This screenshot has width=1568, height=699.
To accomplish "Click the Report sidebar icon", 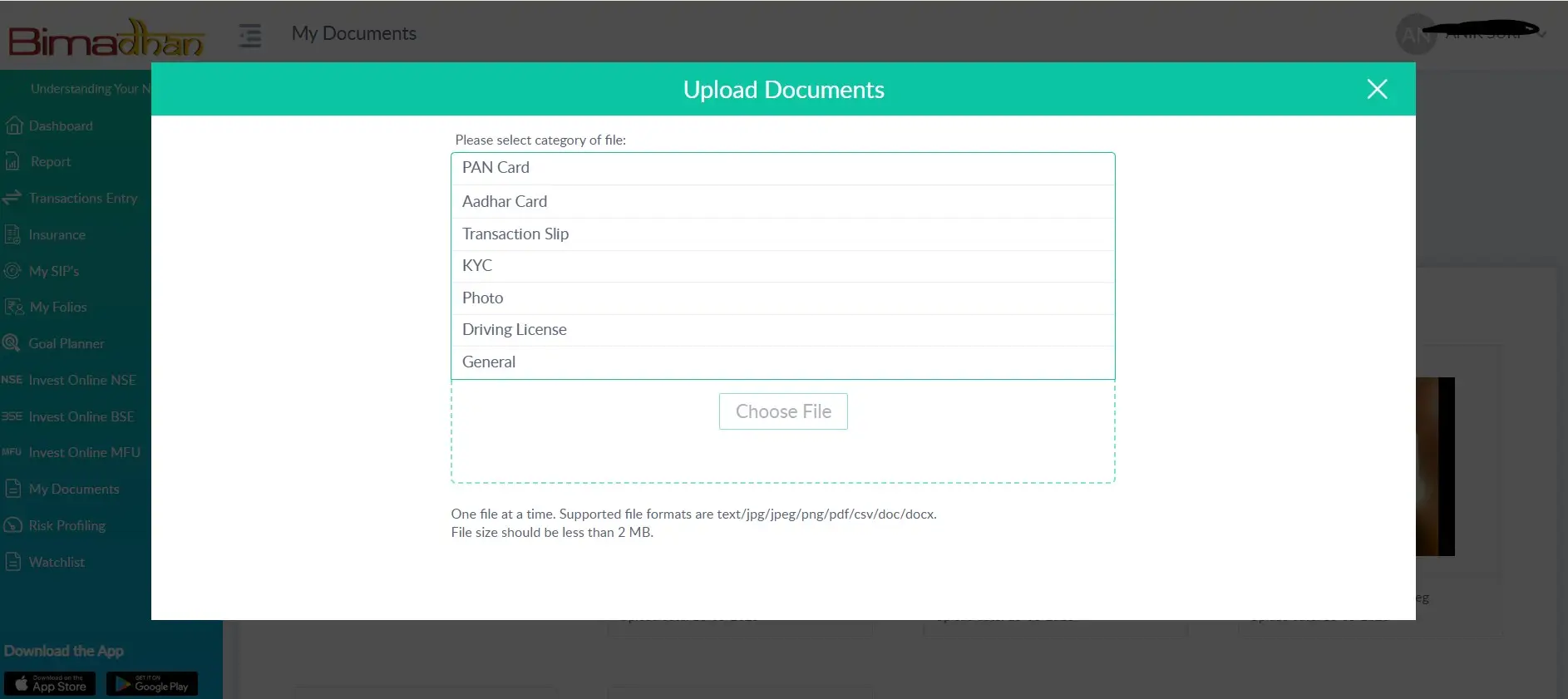I will 12,161.
